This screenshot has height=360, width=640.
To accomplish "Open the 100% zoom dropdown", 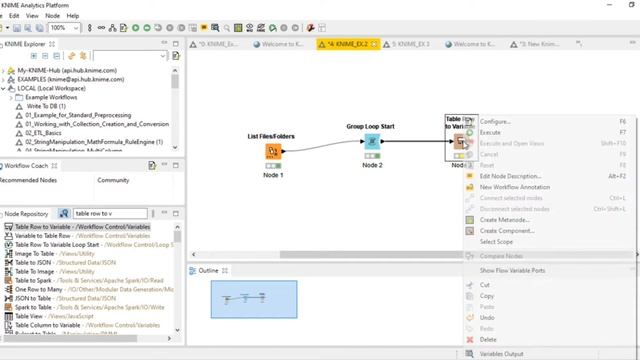I will (76, 28).
